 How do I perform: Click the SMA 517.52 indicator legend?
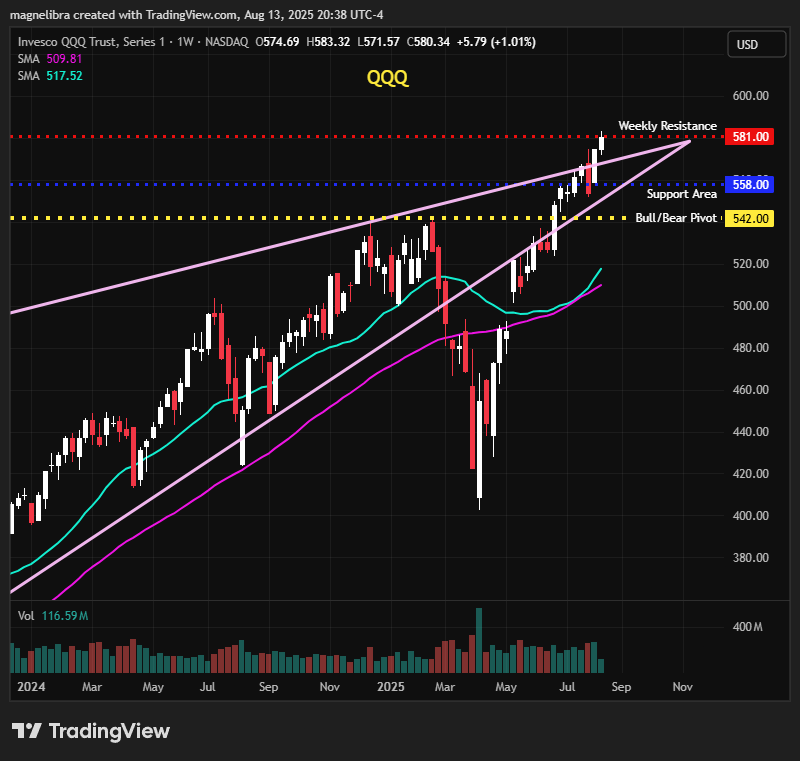tap(50, 76)
